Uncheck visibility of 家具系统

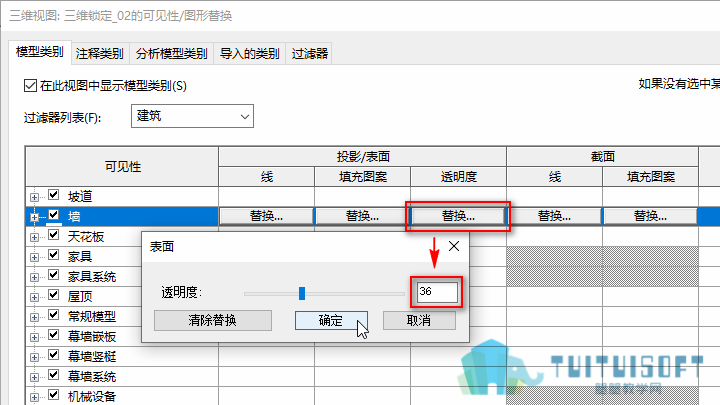click(x=54, y=275)
